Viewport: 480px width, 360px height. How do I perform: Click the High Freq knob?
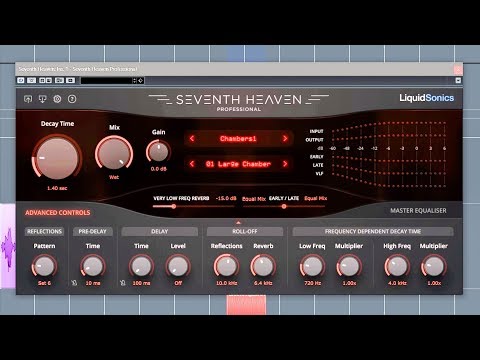[397, 266]
